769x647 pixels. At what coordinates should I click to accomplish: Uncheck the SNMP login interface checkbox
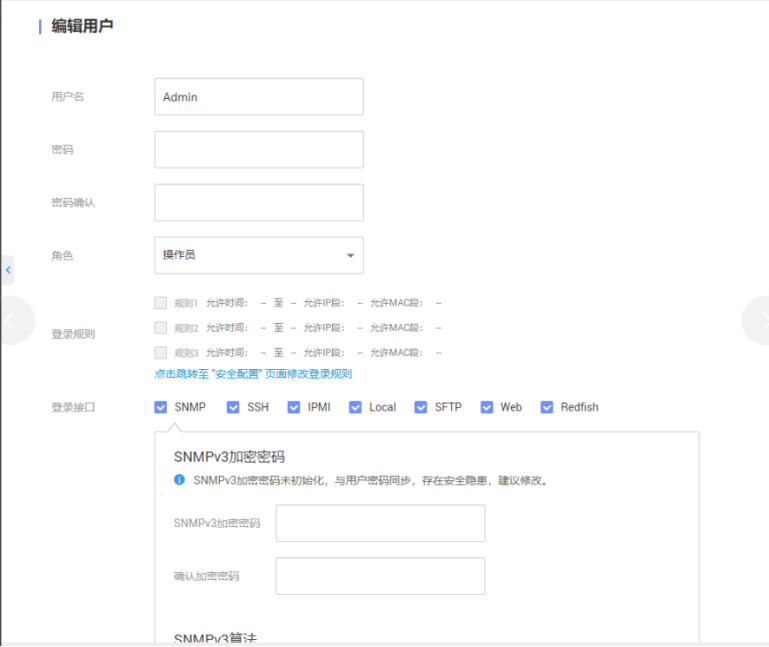point(161,407)
